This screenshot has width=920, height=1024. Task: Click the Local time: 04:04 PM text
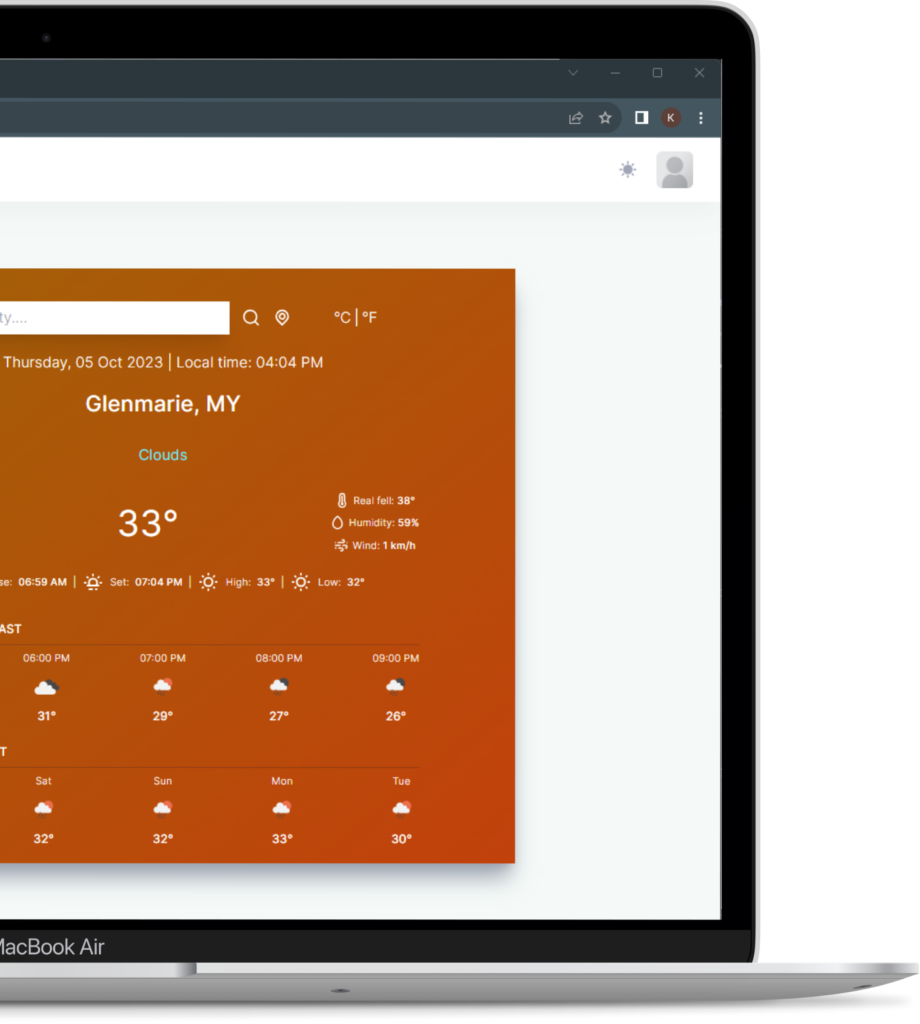pyautogui.click(x=249, y=362)
